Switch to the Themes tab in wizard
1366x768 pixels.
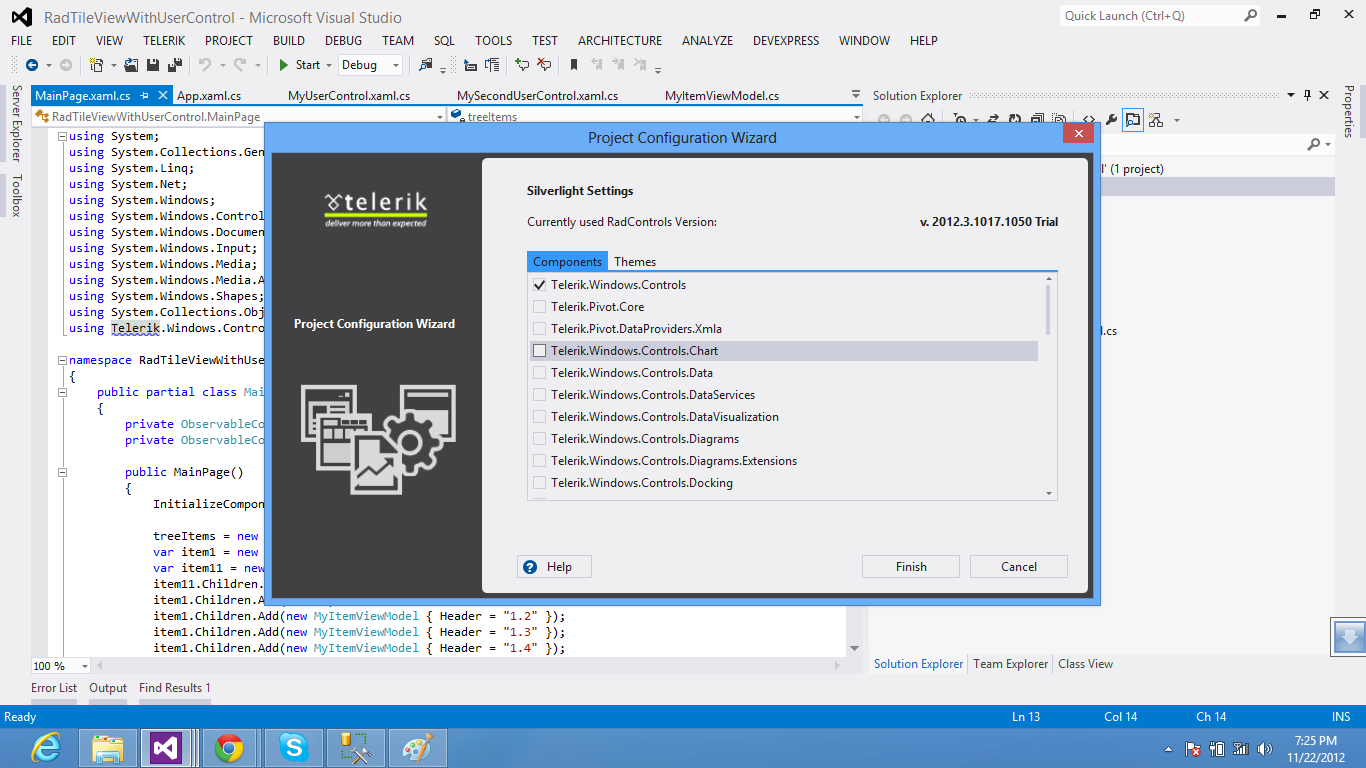pos(635,261)
